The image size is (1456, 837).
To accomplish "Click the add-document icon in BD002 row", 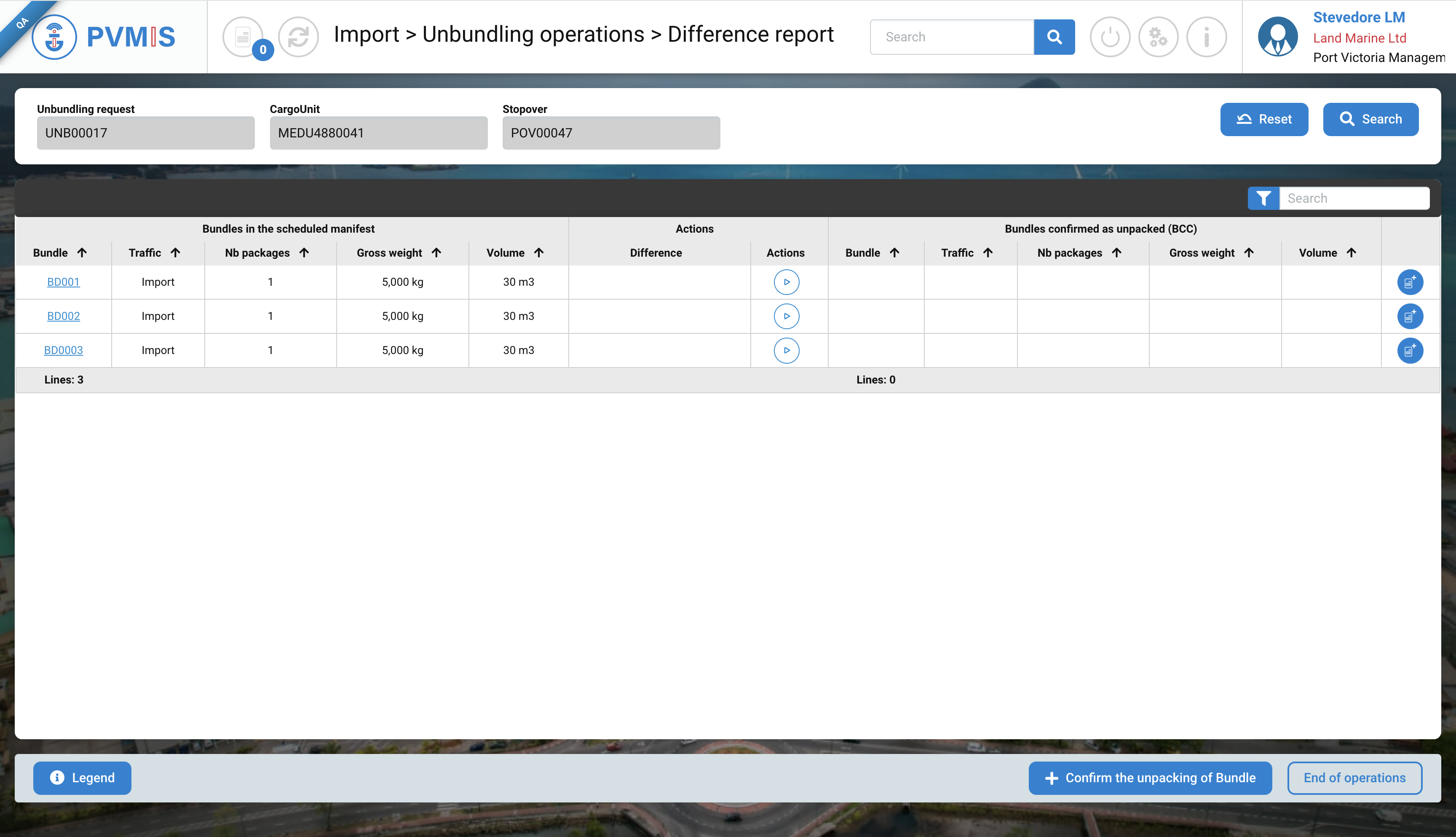I will [1410, 316].
